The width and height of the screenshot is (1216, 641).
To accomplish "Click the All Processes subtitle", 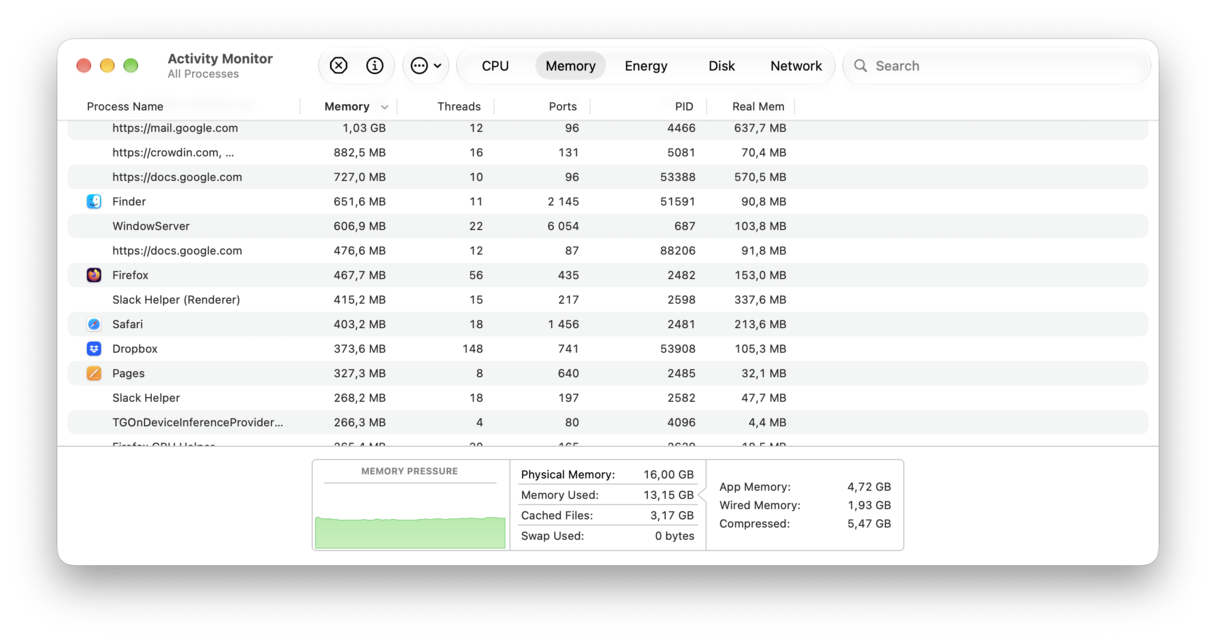I will pyautogui.click(x=203, y=74).
